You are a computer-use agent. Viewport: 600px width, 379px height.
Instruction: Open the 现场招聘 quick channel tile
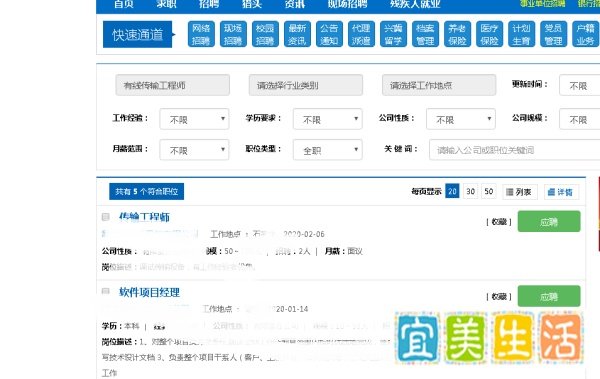coord(233,34)
